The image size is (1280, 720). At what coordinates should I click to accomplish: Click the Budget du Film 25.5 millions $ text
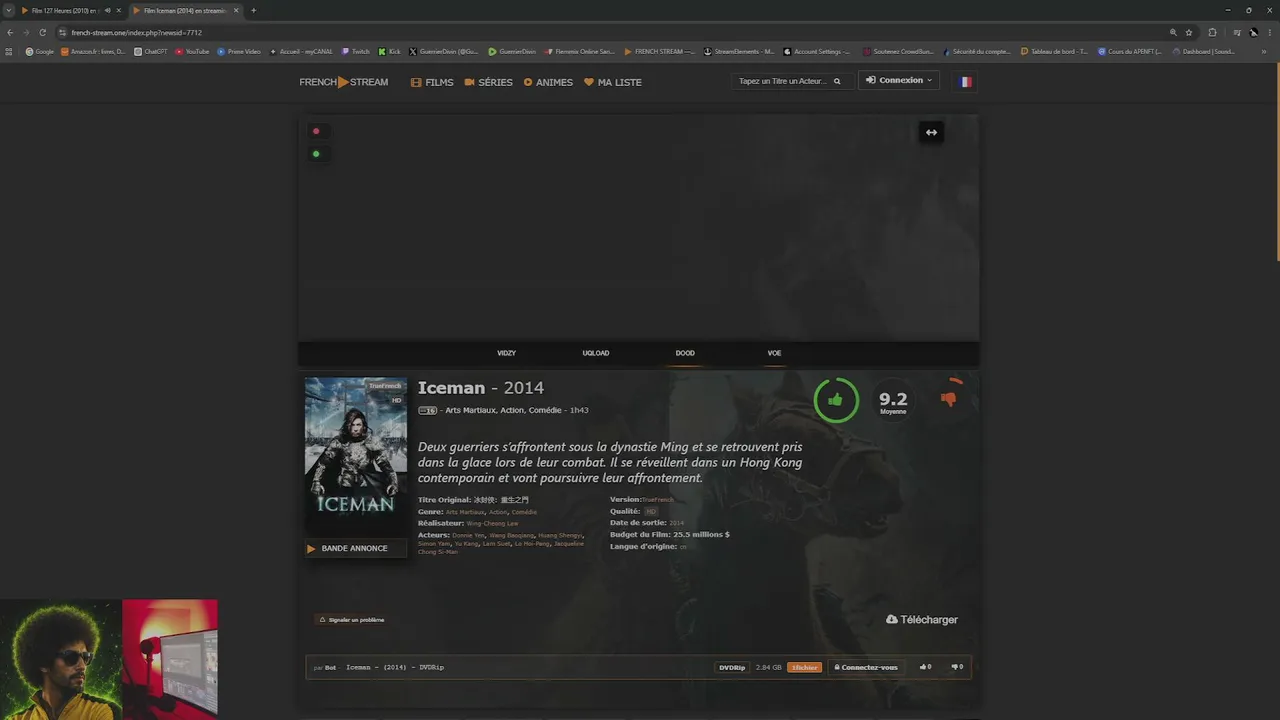click(670, 535)
